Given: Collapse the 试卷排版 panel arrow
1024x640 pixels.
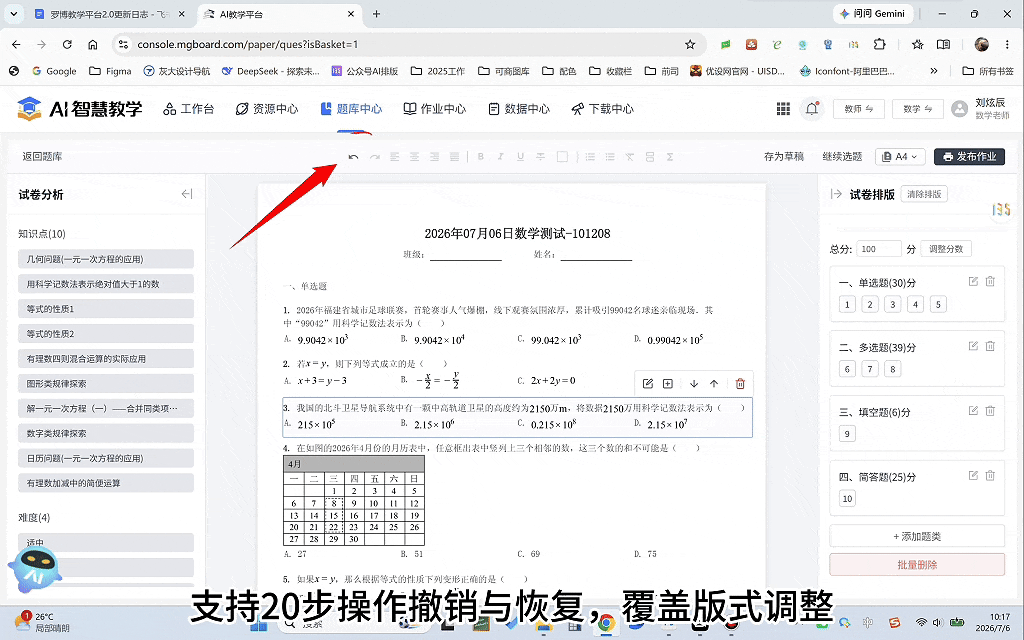Looking at the screenshot, I should coord(836,194).
